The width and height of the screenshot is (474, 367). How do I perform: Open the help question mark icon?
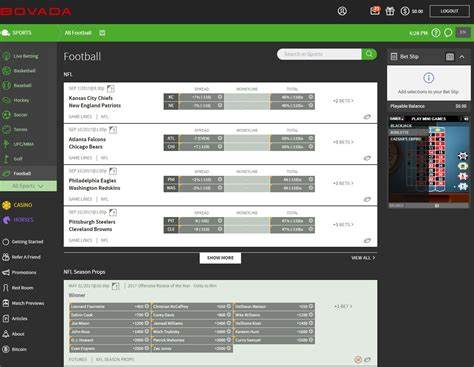[436, 33]
